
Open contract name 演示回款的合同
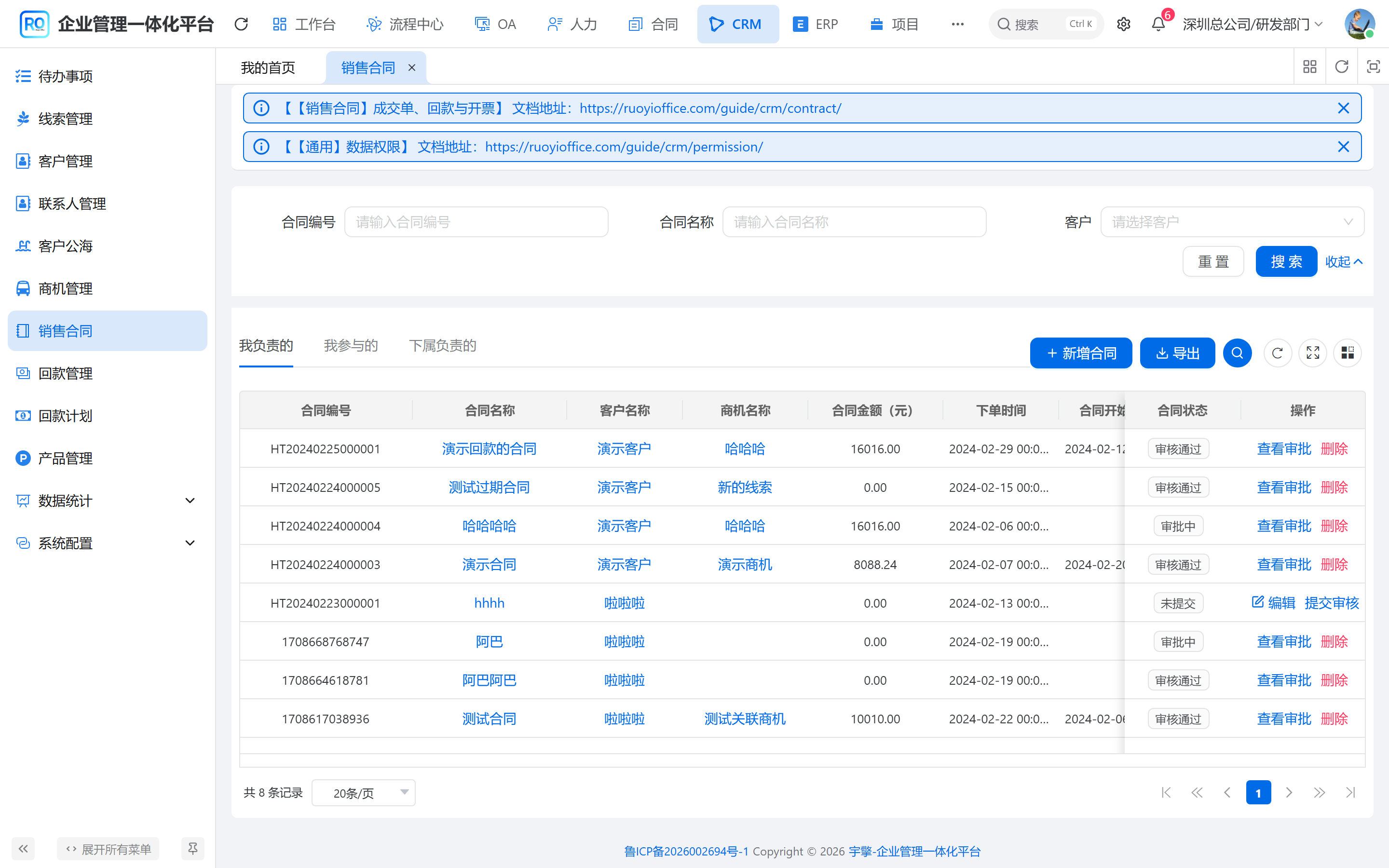click(x=489, y=449)
